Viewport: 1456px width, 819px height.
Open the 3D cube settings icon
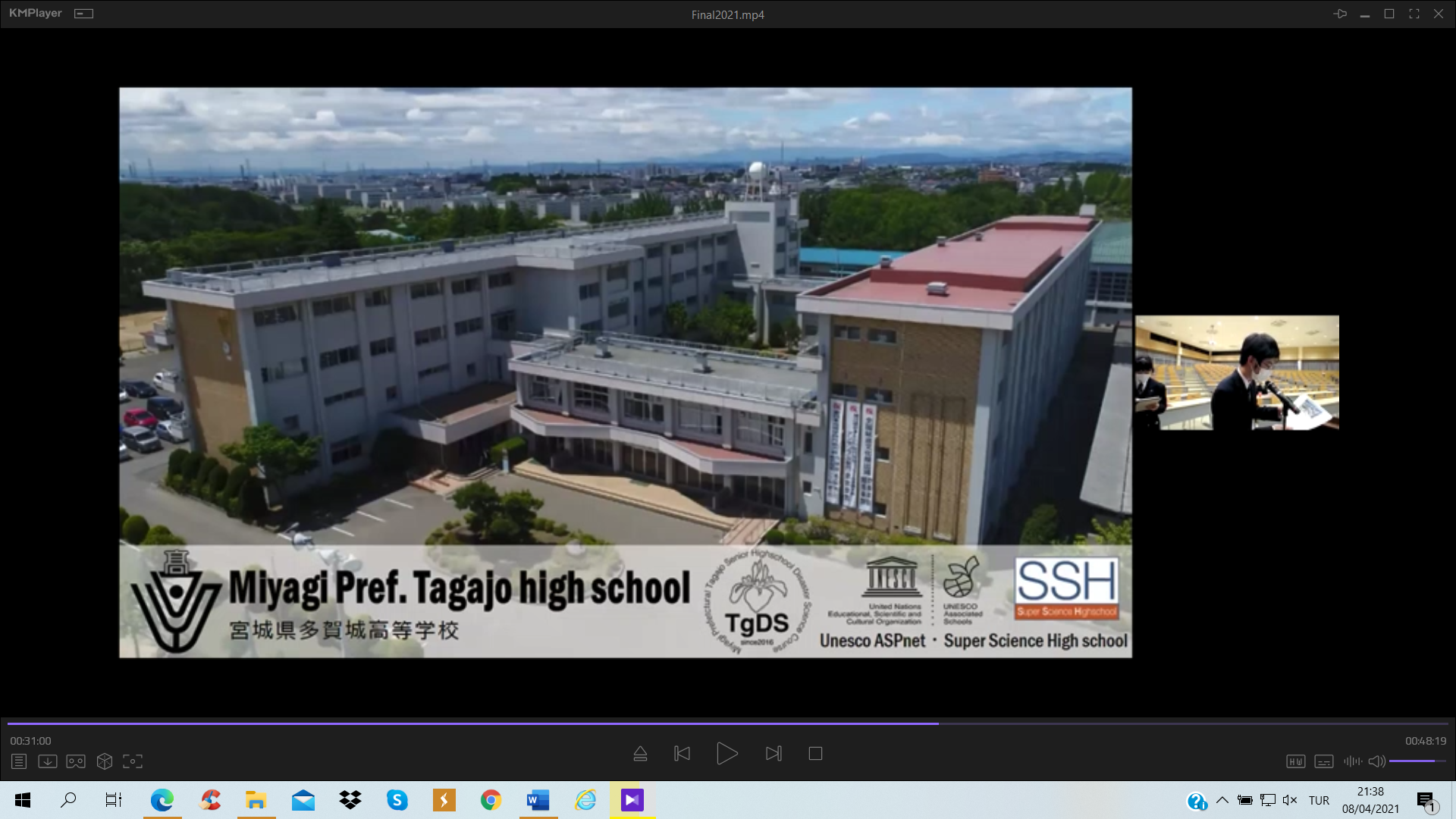click(105, 761)
